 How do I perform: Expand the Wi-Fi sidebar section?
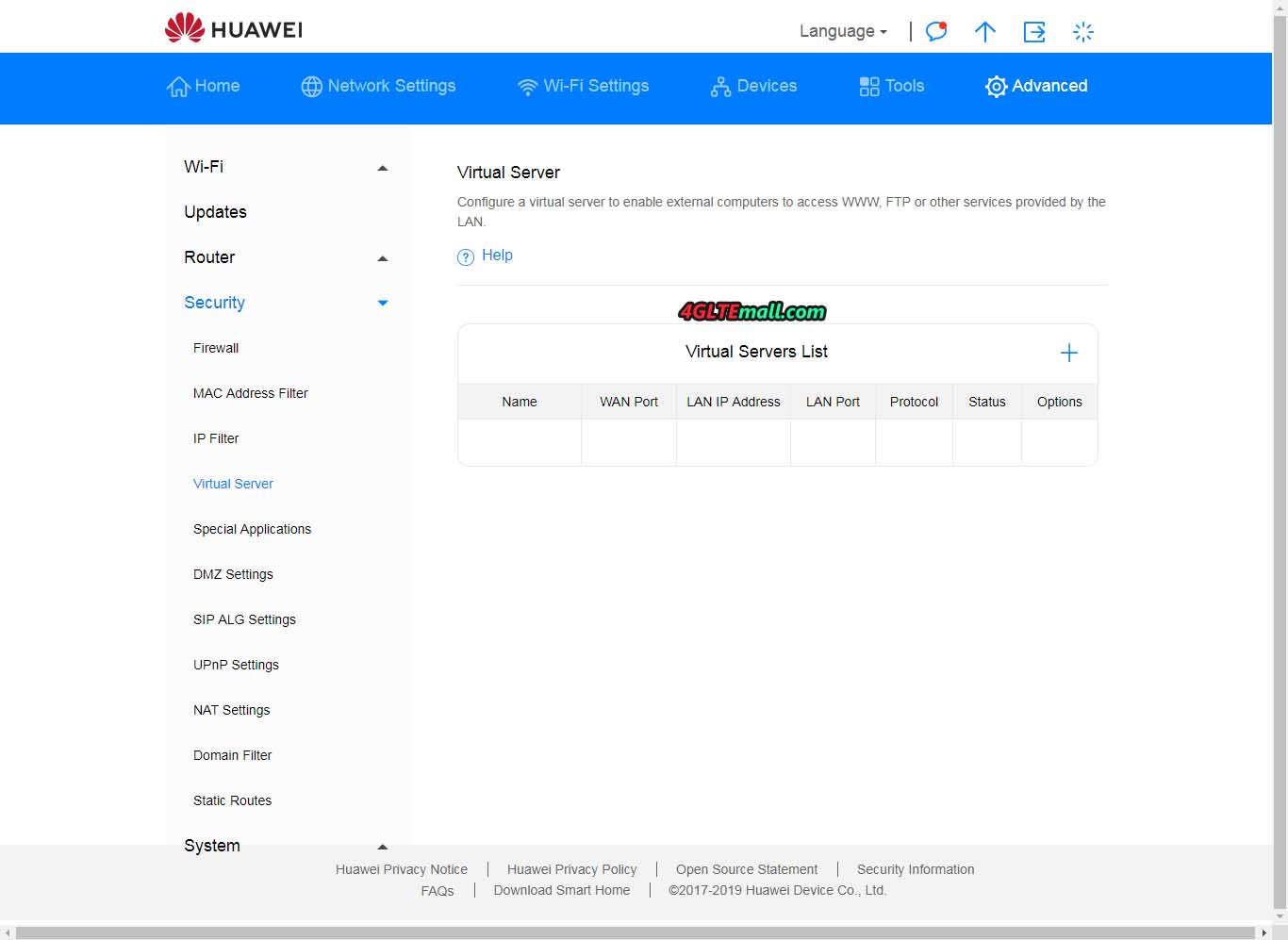coord(382,168)
